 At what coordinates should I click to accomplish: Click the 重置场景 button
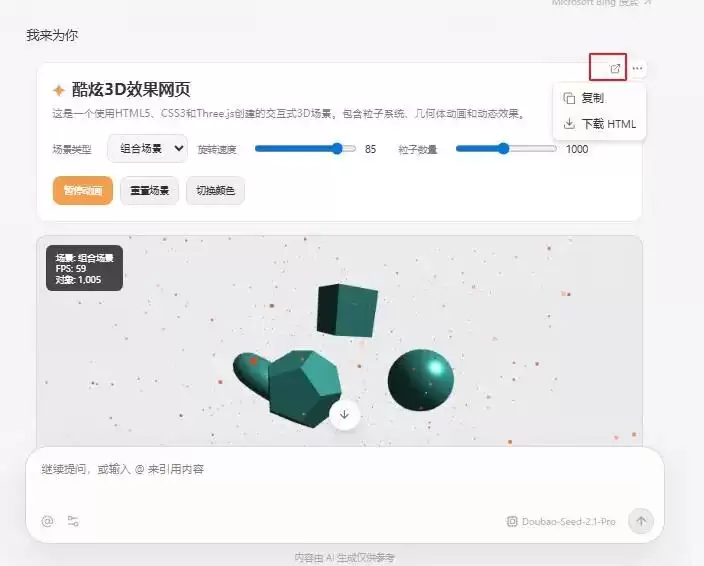(150, 191)
